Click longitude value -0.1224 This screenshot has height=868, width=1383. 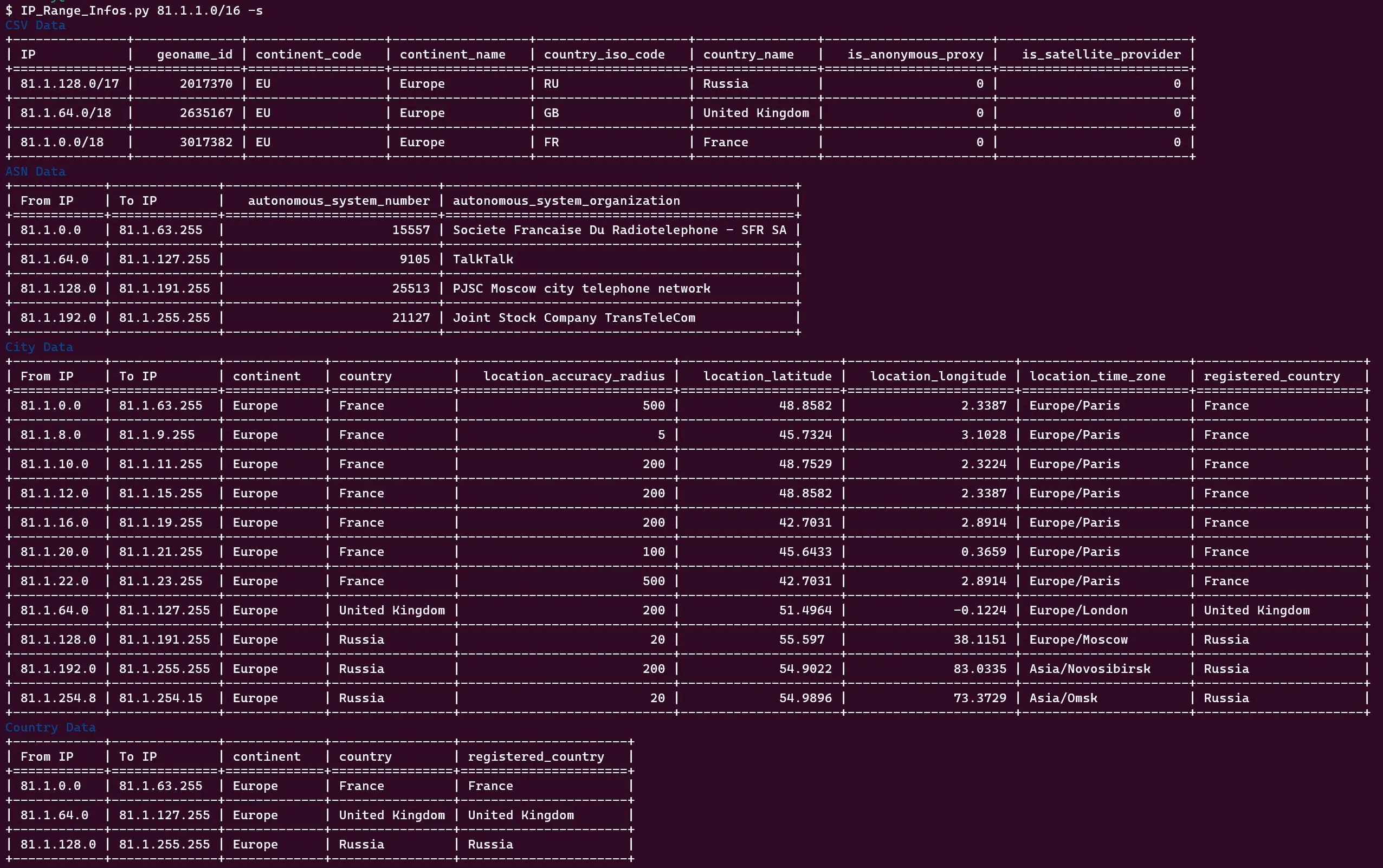(x=980, y=611)
